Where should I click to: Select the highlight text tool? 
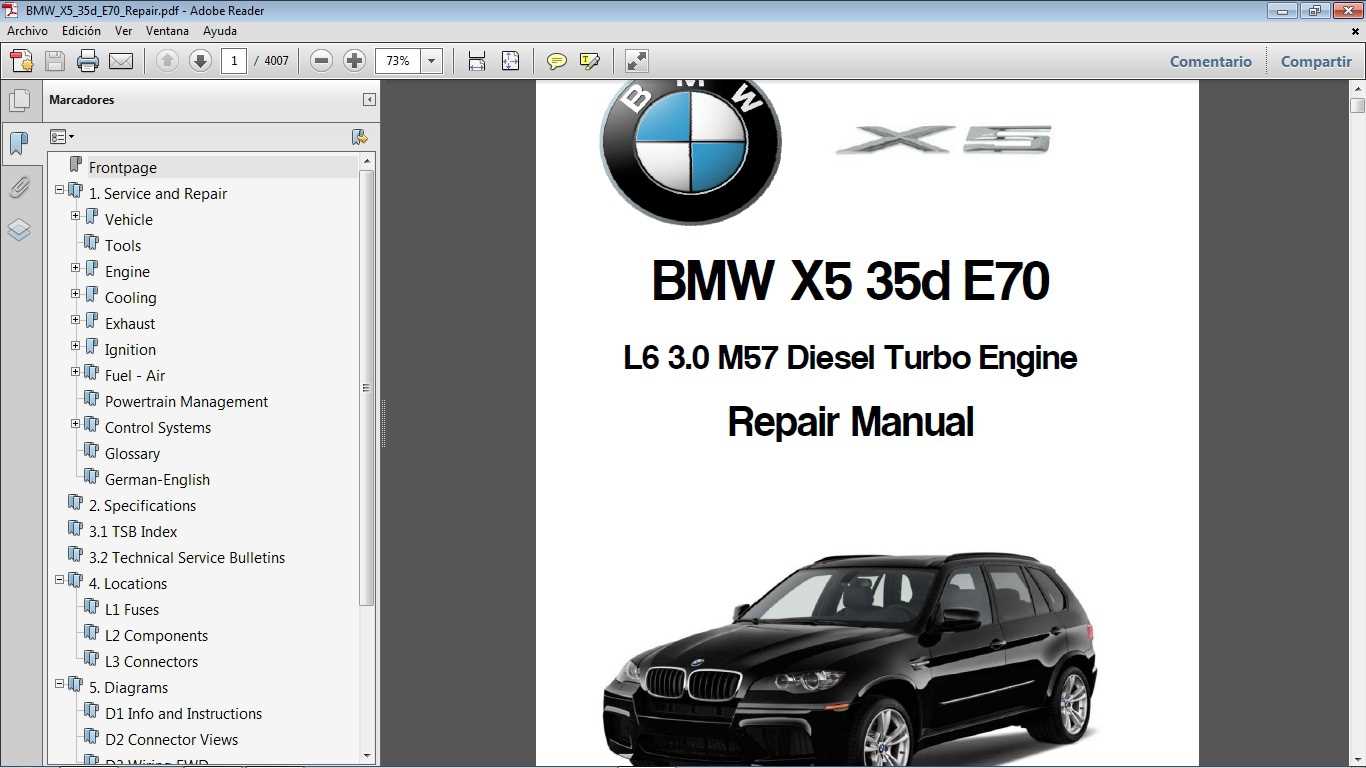[x=590, y=61]
